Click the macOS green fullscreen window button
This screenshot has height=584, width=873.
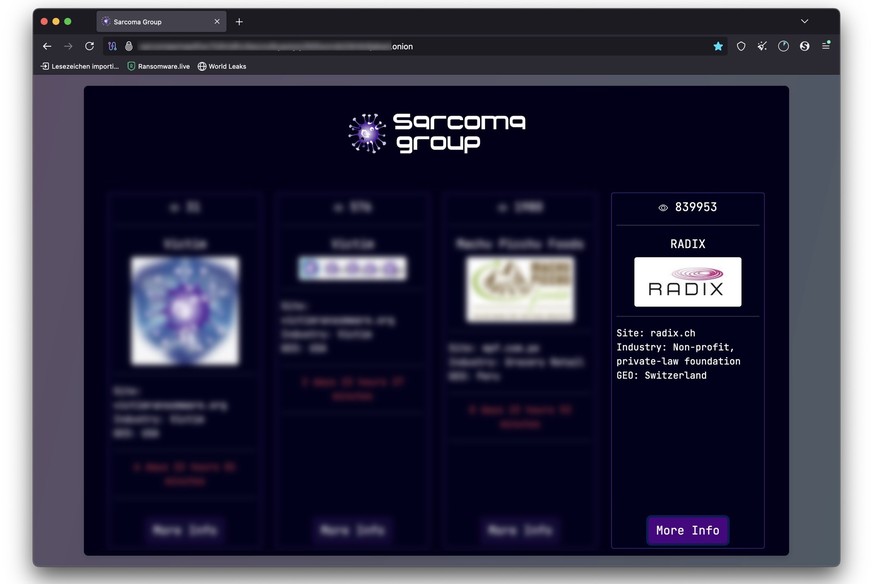(x=68, y=22)
